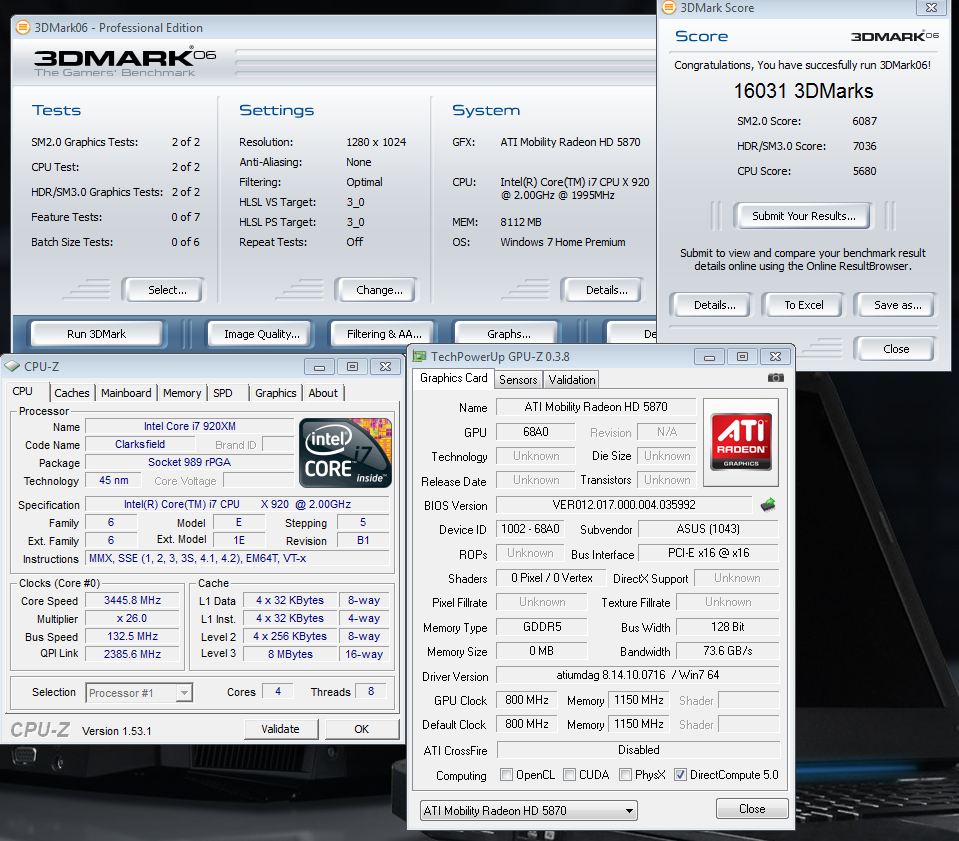Click Details... in the 3DMark Score window
The width and height of the screenshot is (959, 841).
click(711, 305)
